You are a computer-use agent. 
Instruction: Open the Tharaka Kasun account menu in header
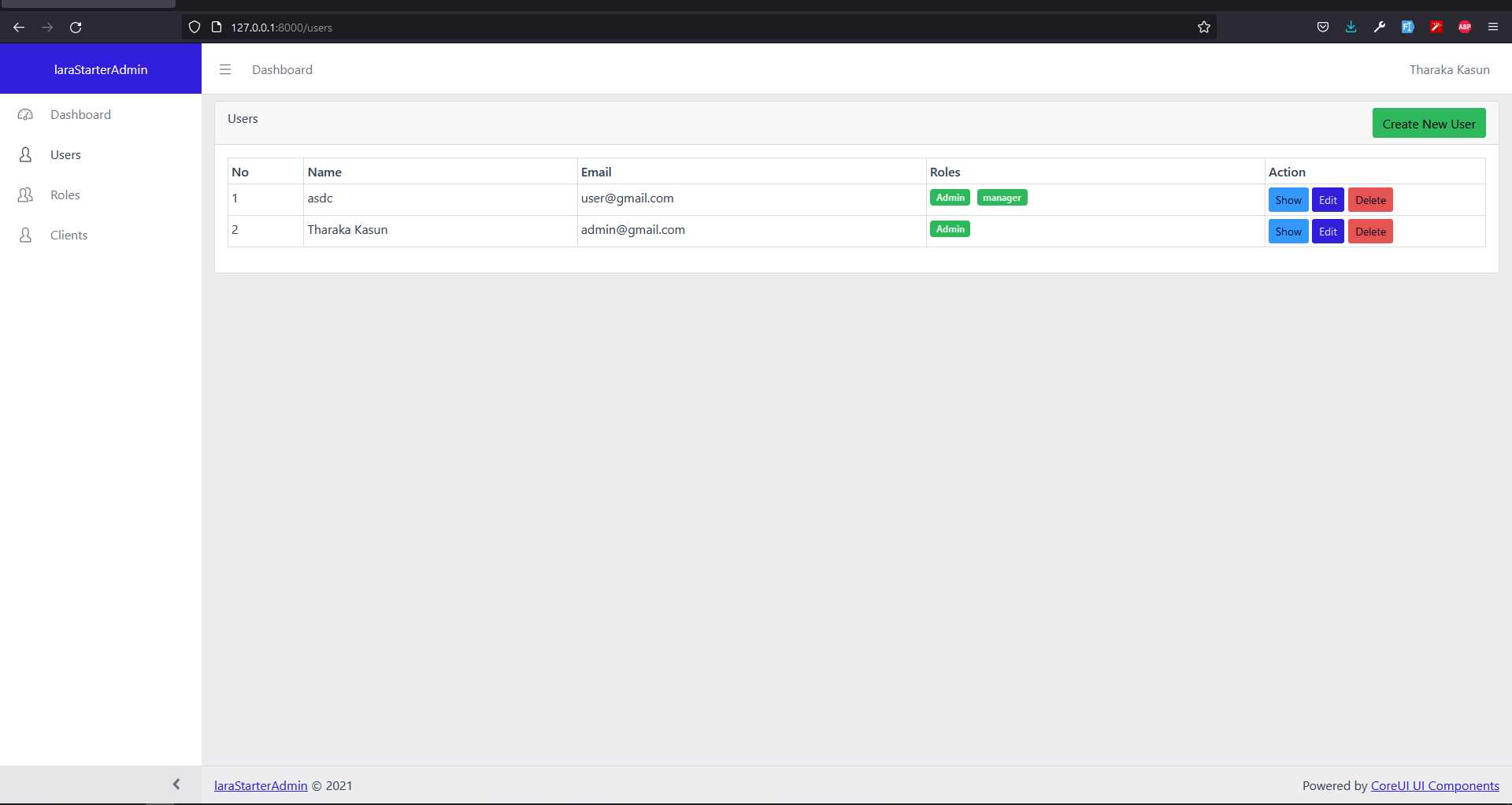[1449, 69]
